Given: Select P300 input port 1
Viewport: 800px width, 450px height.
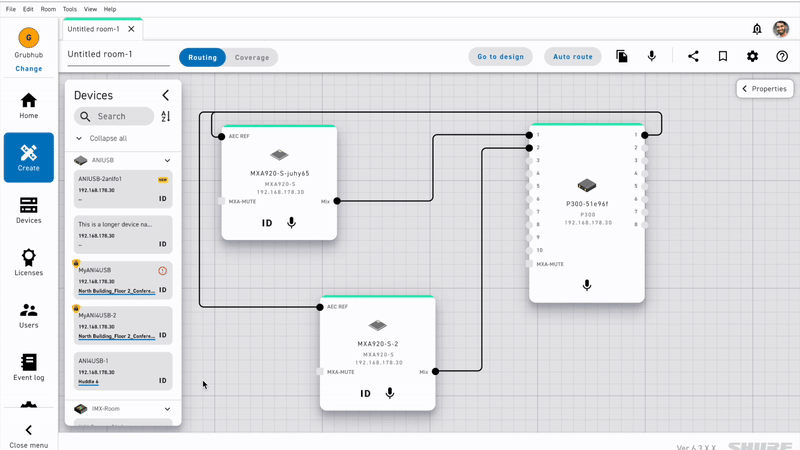Looking at the screenshot, I should (529, 135).
